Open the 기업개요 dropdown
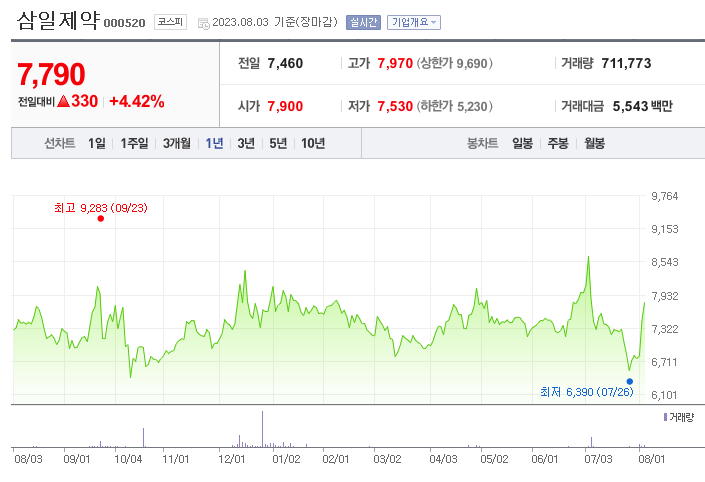The width and height of the screenshot is (705, 482). point(414,22)
